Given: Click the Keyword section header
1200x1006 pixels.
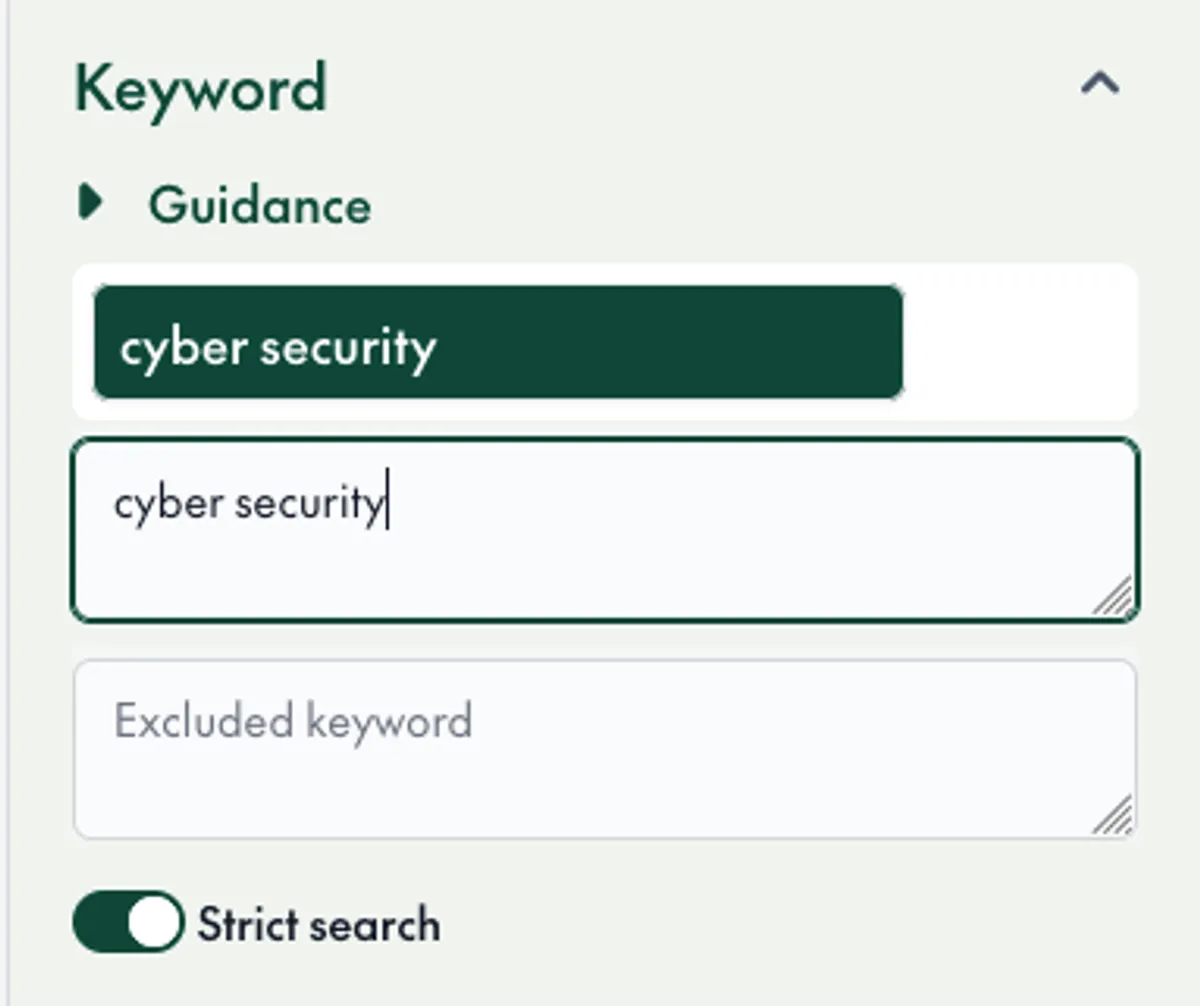Looking at the screenshot, I should [202, 87].
